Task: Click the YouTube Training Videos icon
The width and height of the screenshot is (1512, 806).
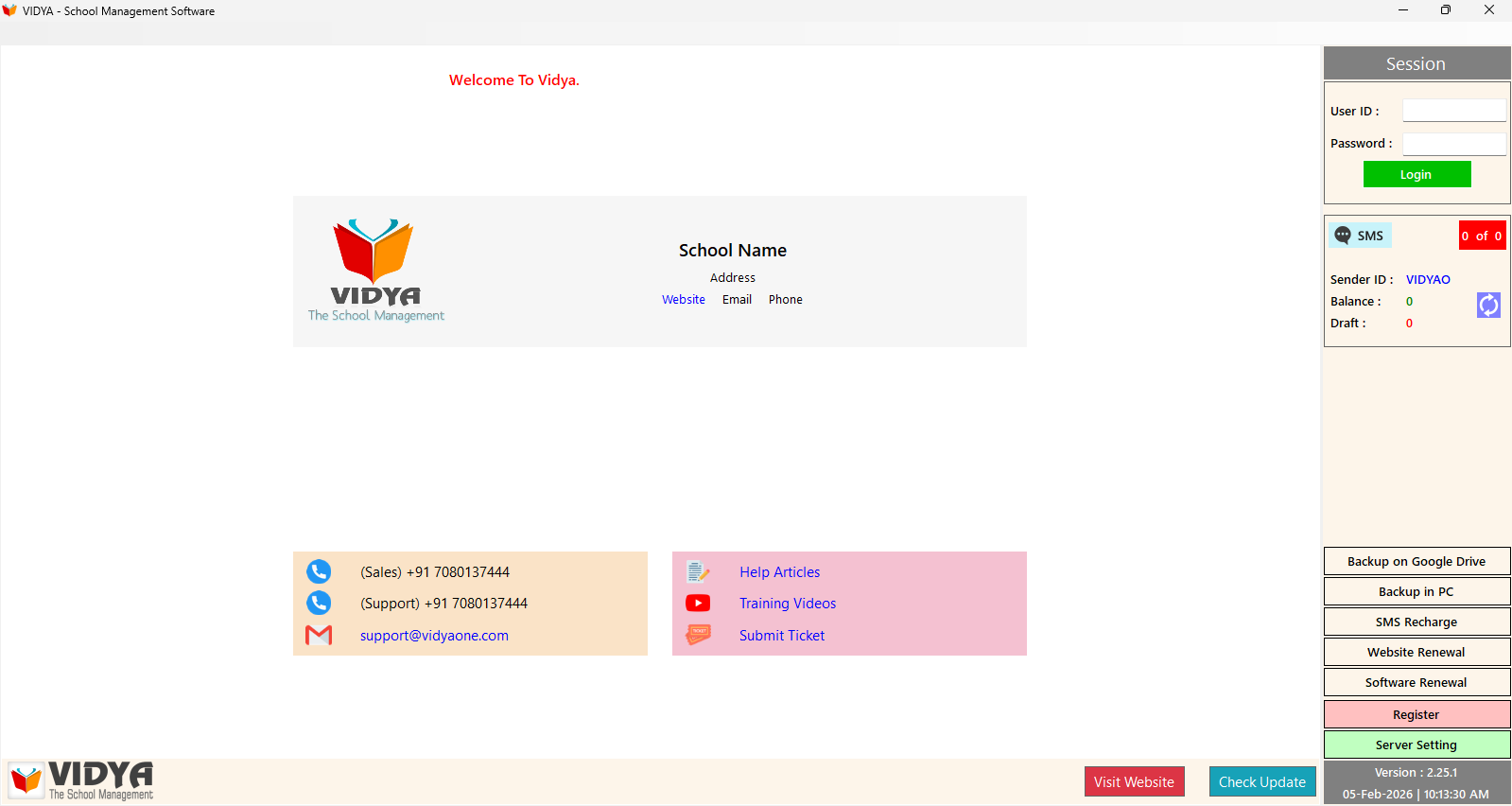Action: coord(698,603)
